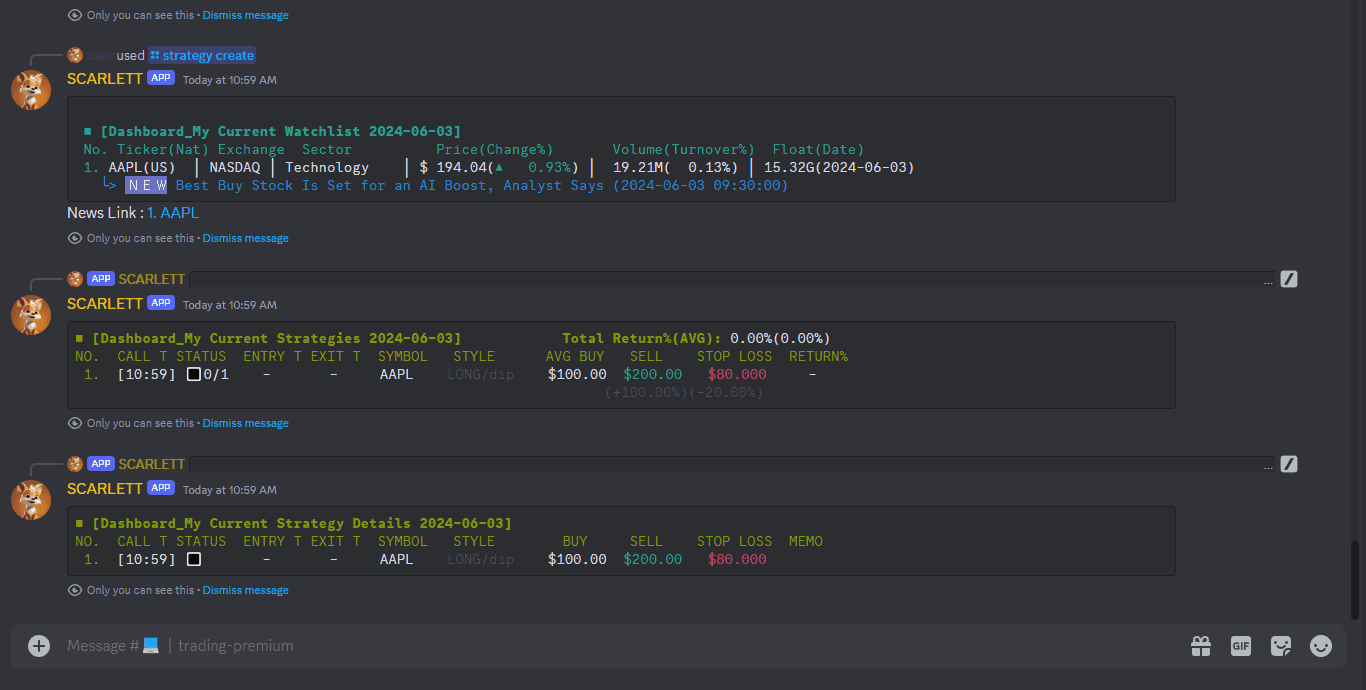
Task: Click the 'Best Buy Stock Is Set for an AI Boost' headline
Action: tap(335, 185)
